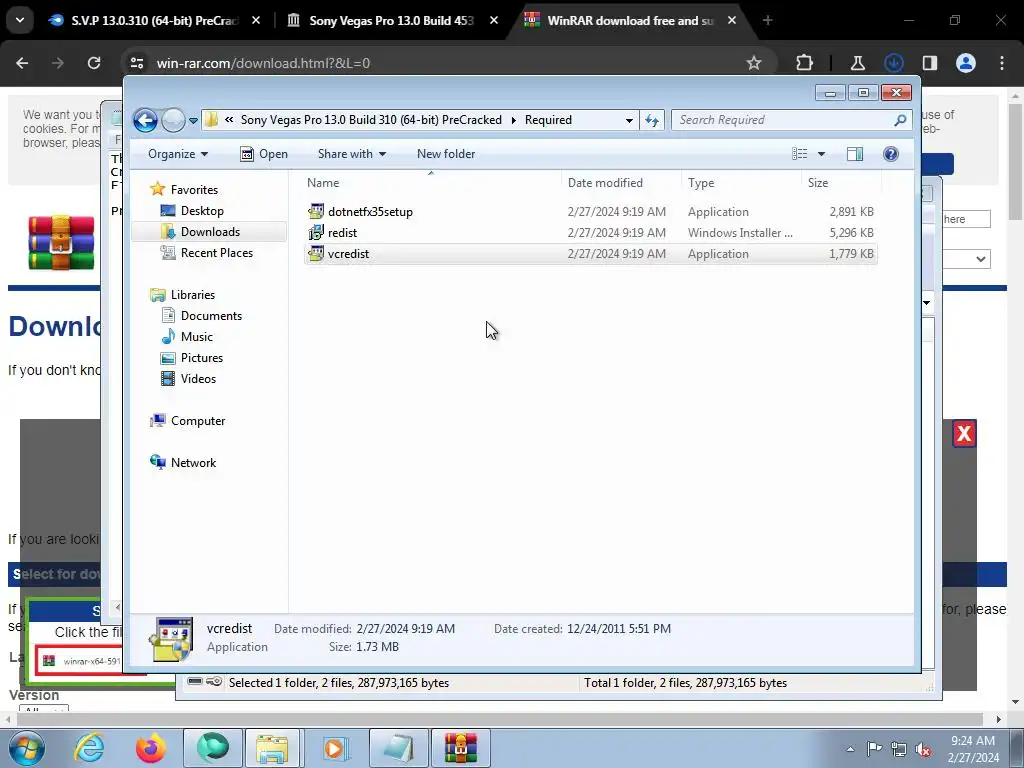The height and width of the screenshot is (768, 1024).
Task: Open Internet Explorer from the taskbar
Action: click(x=89, y=748)
